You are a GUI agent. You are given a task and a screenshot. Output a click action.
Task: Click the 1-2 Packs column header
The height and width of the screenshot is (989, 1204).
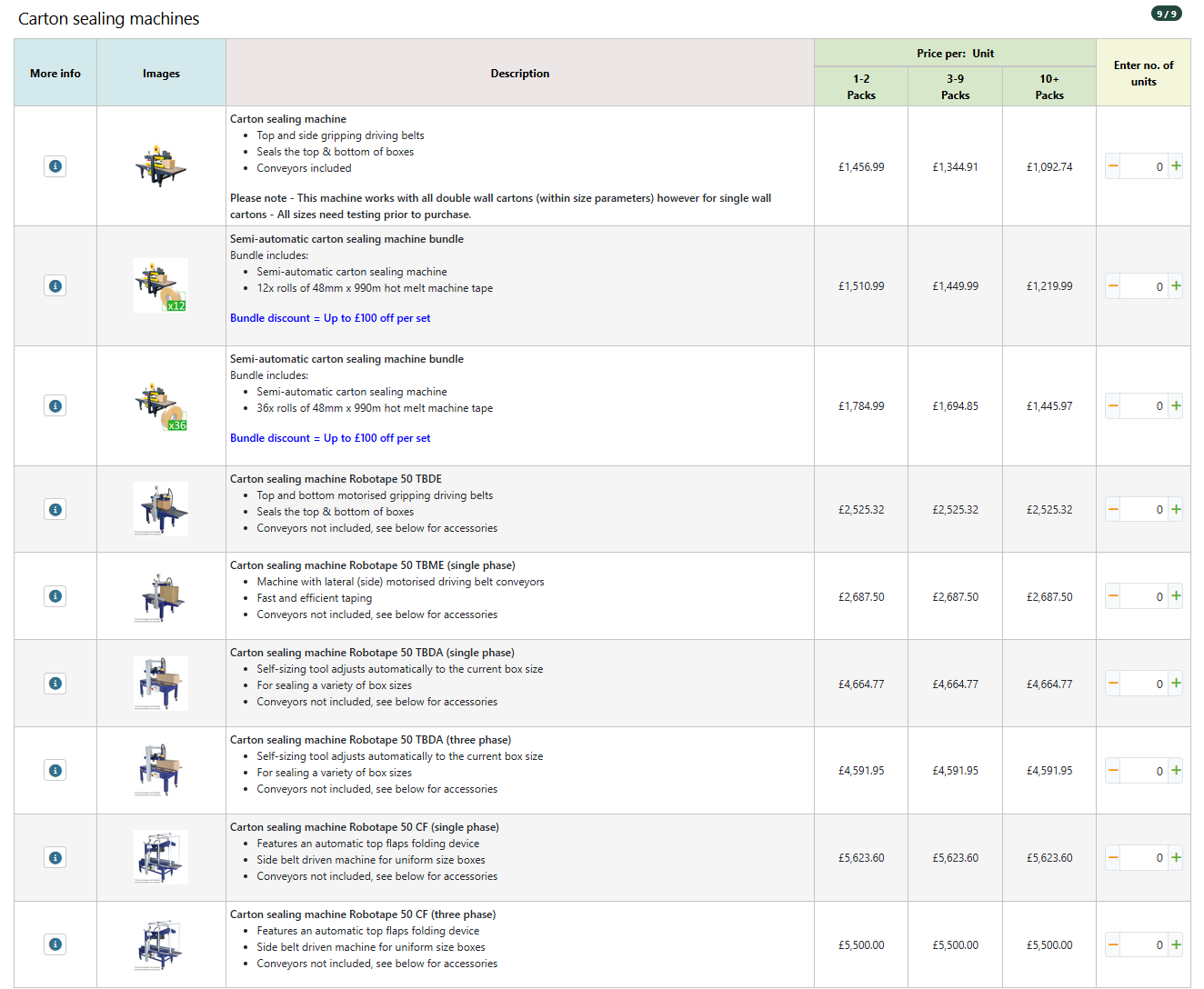tap(861, 87)
